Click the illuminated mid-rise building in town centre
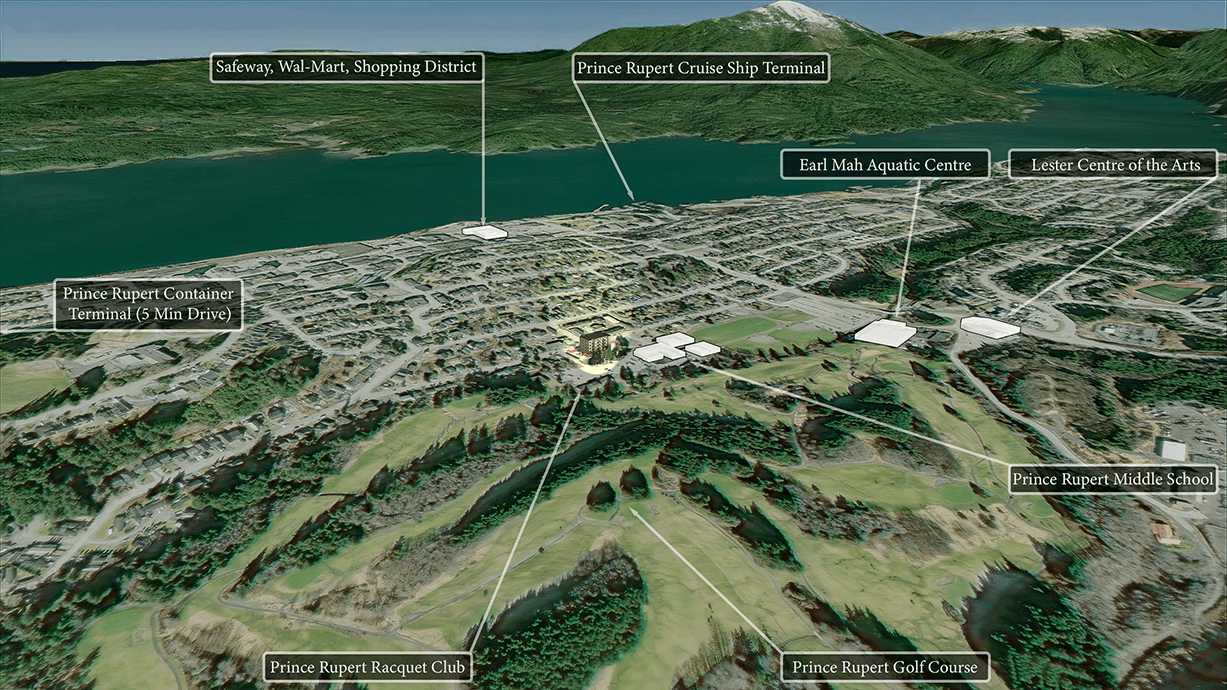1227x690 pixels. (598, 343)
